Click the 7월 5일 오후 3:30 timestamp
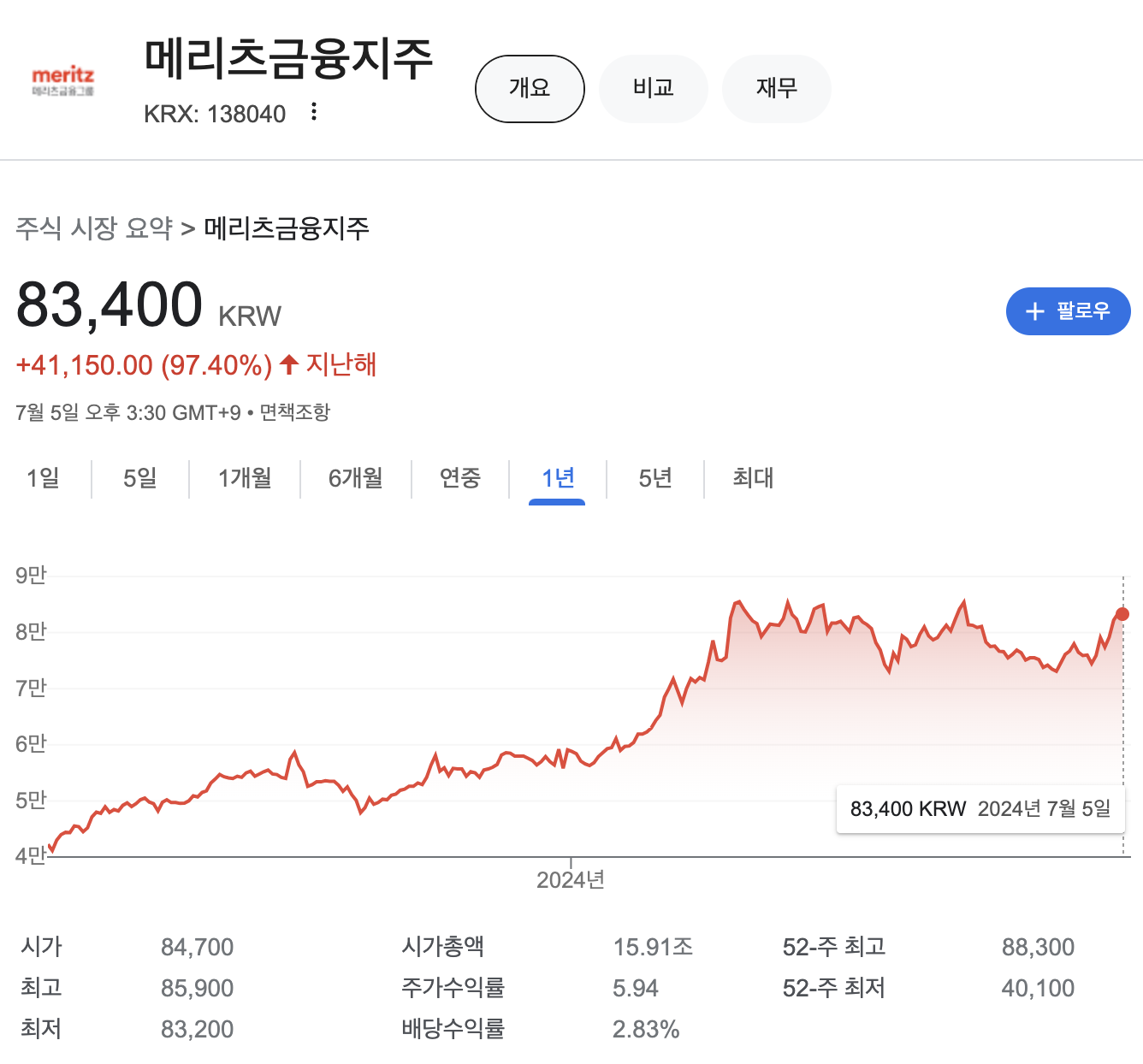The width and height of the screenshot is (1143, 1064). [x=128, y=412]
